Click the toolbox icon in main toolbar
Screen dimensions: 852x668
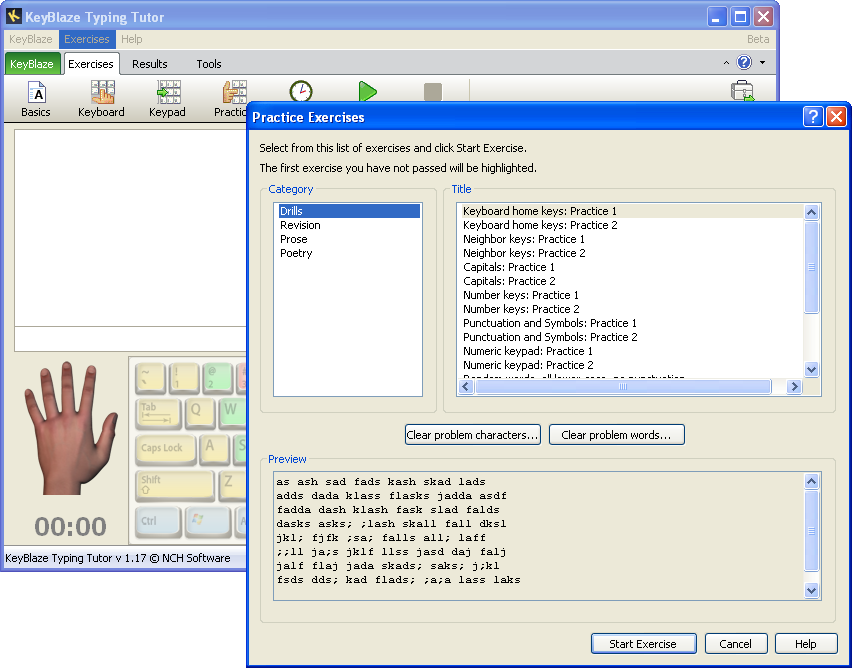pyautogui.click(x=742, y=91)
